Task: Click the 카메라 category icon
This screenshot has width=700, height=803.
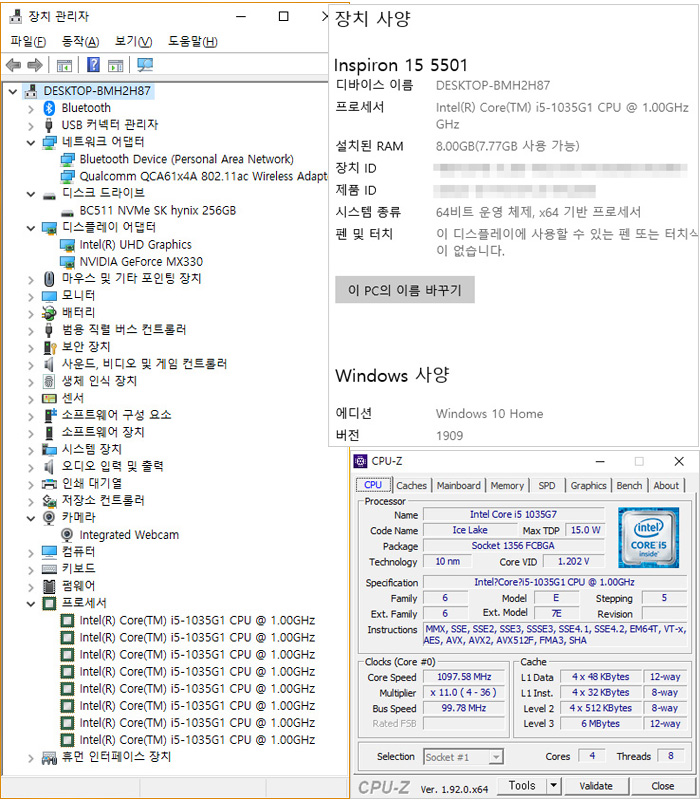Action: click(49, 518)
